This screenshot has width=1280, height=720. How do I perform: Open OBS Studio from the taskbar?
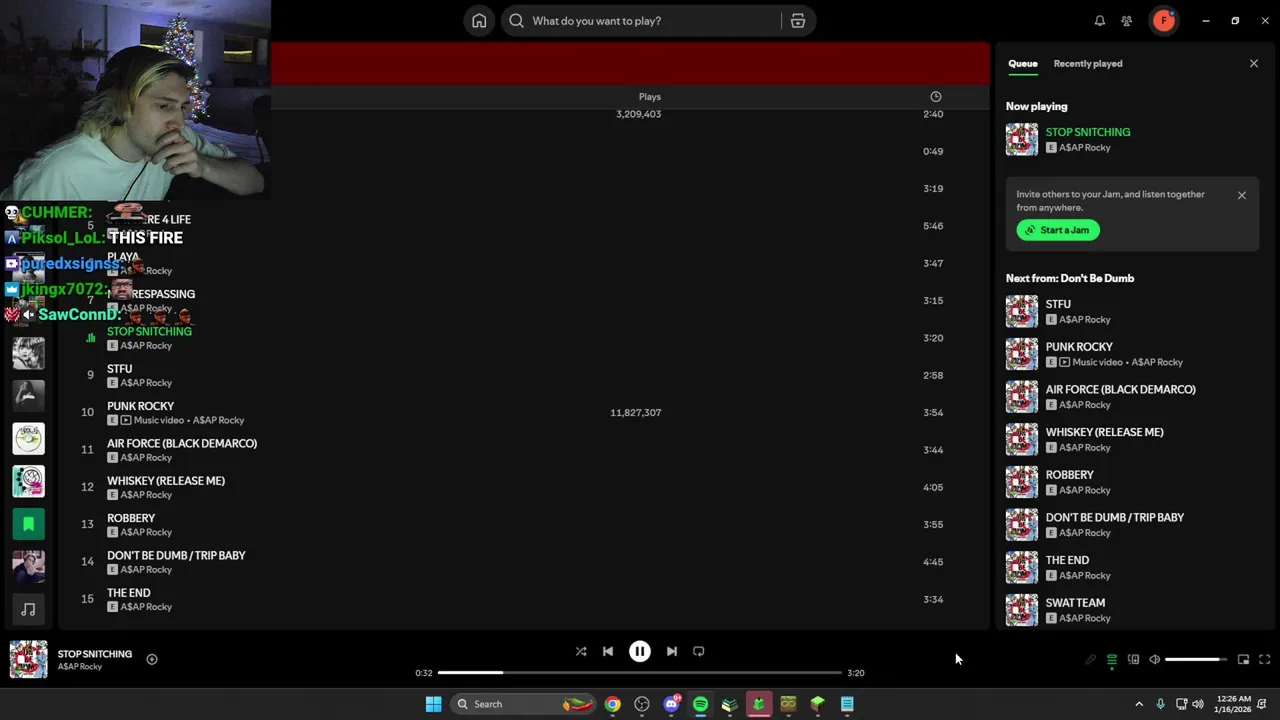pos(642,704)
